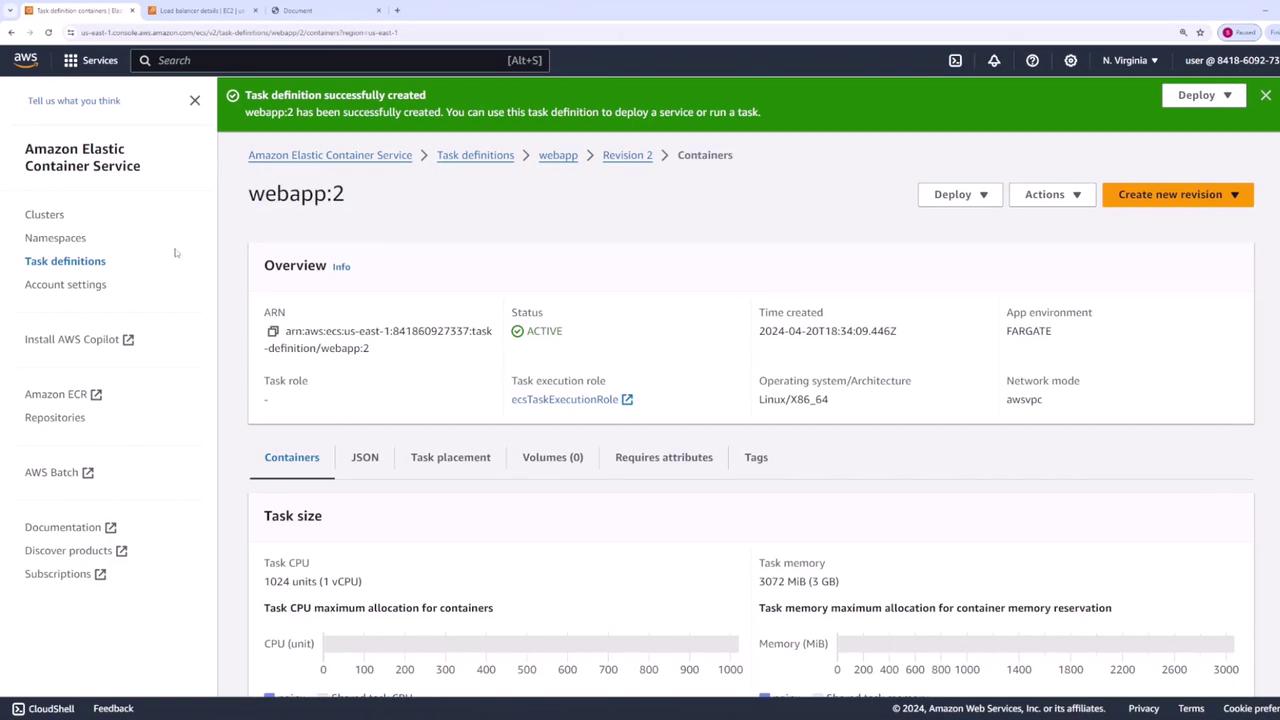This screenshot has width=1280, height=720.
Task: Click the Services menu label
Action: (x=100, y=60)
